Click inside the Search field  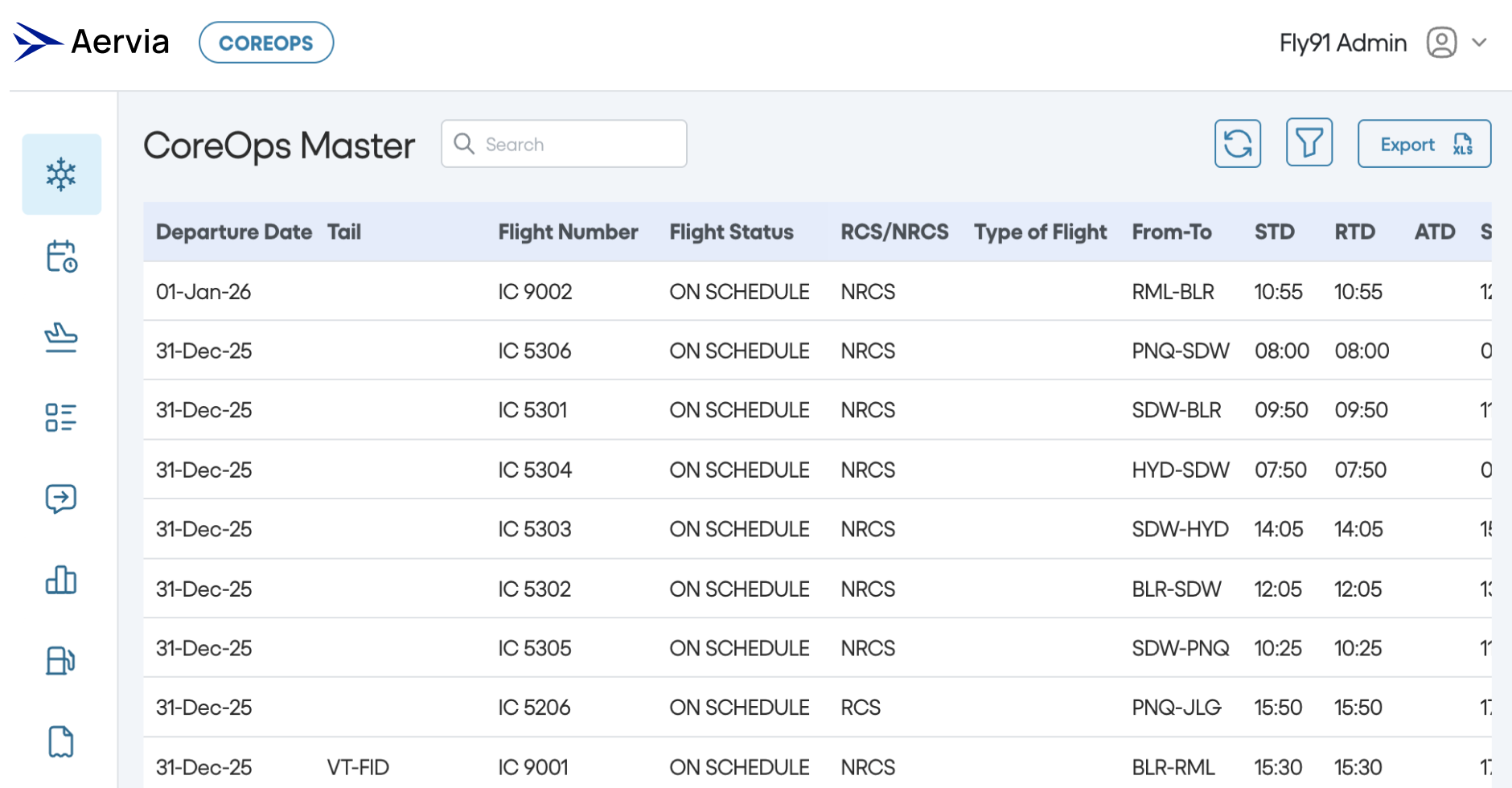563,143
